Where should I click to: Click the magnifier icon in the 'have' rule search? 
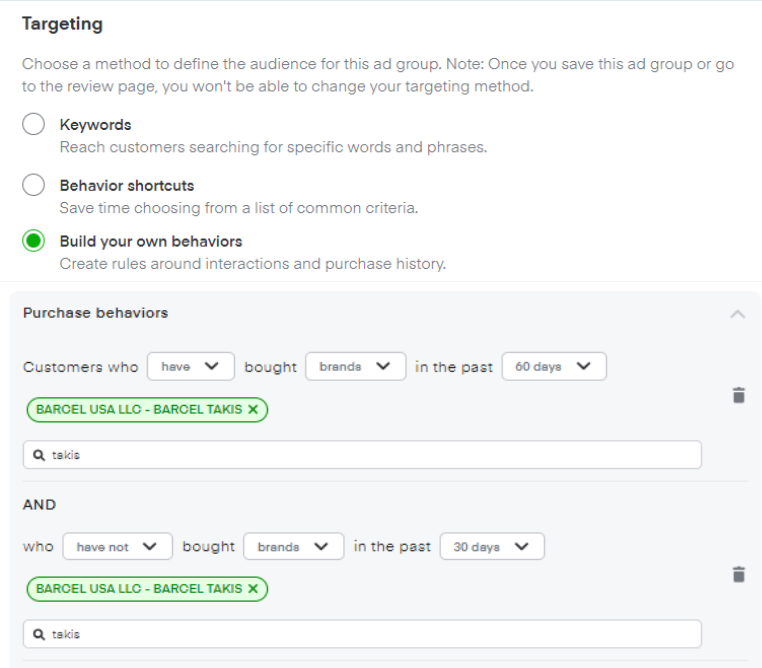pos(39,455)
